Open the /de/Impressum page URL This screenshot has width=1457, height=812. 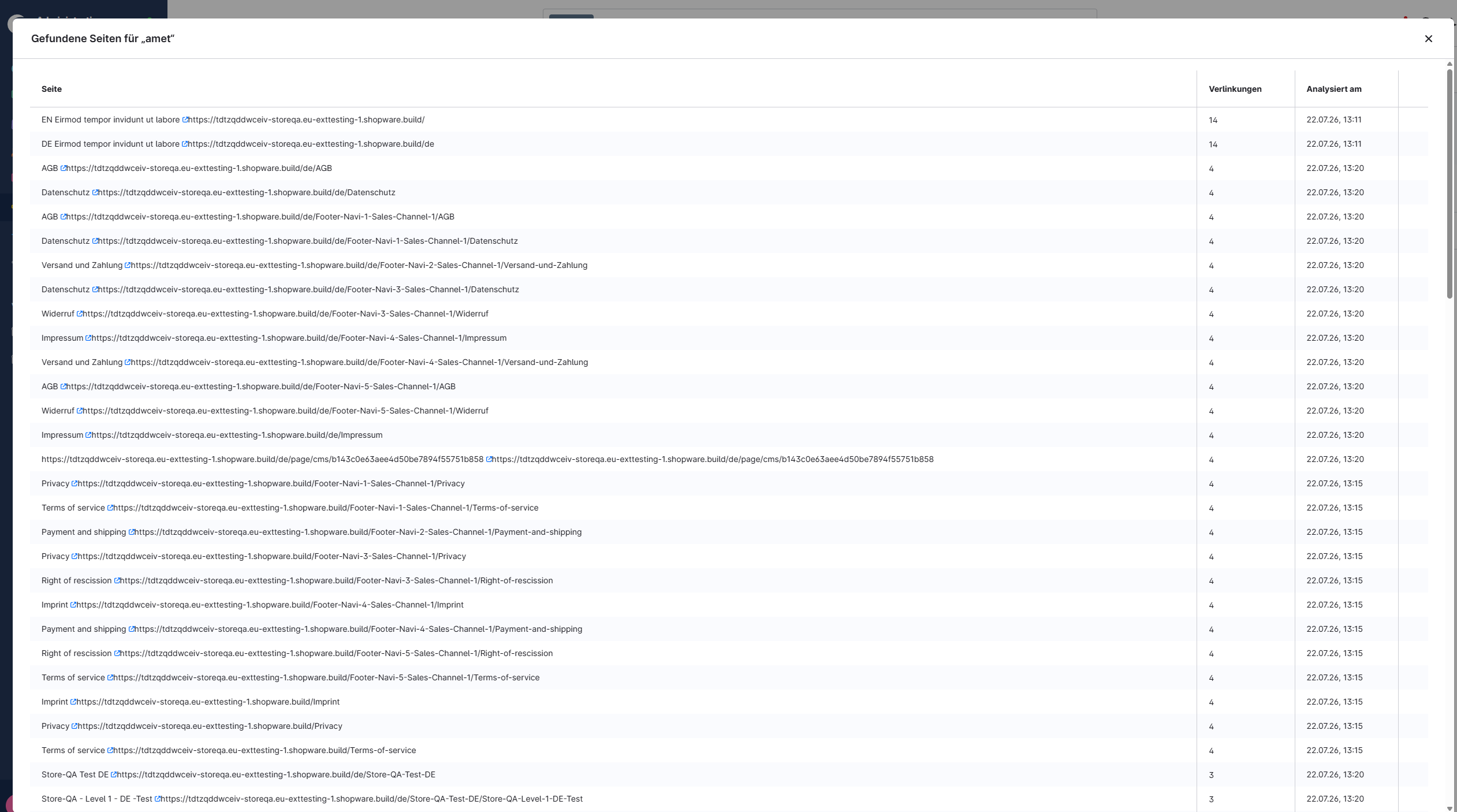click(x=237, y=435)
